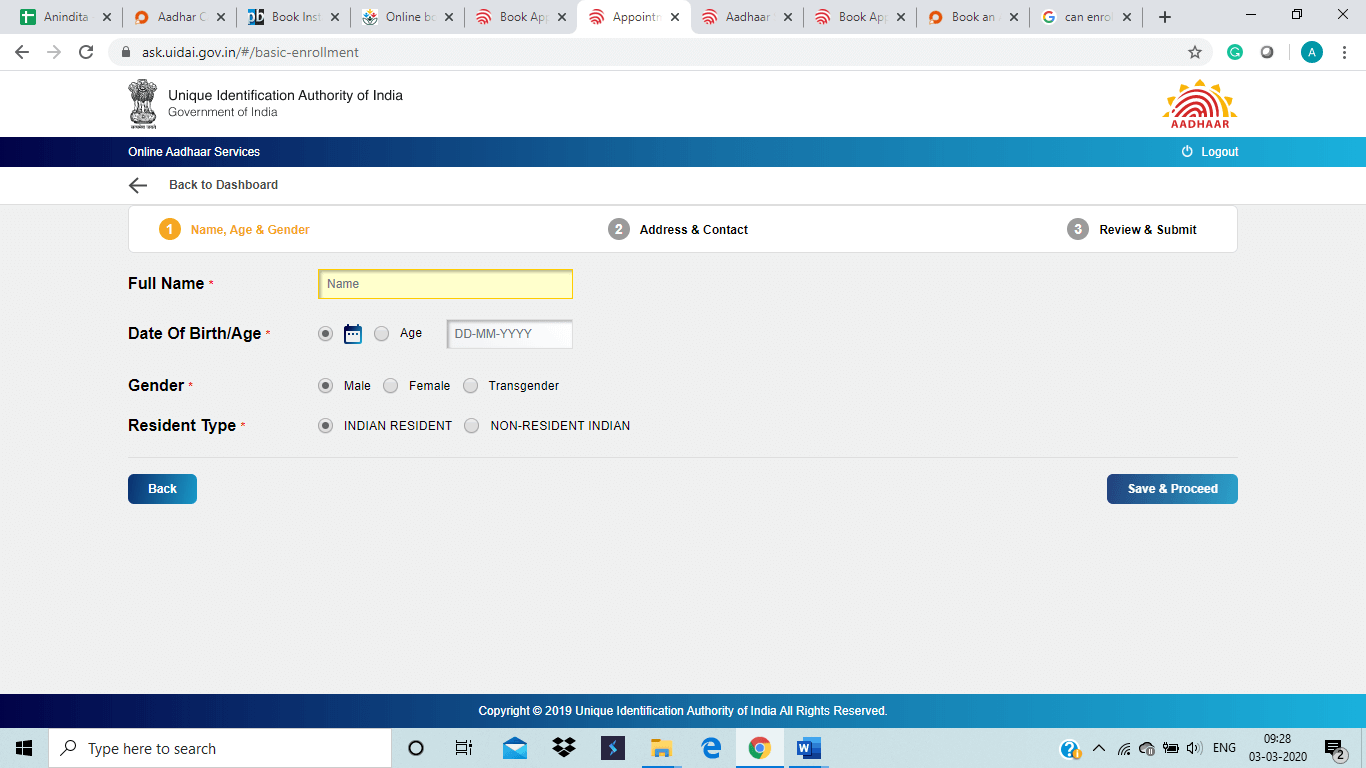Click the Aadhaar logo at top right
Viewport: 1366px width, 768px height.
1199,104
